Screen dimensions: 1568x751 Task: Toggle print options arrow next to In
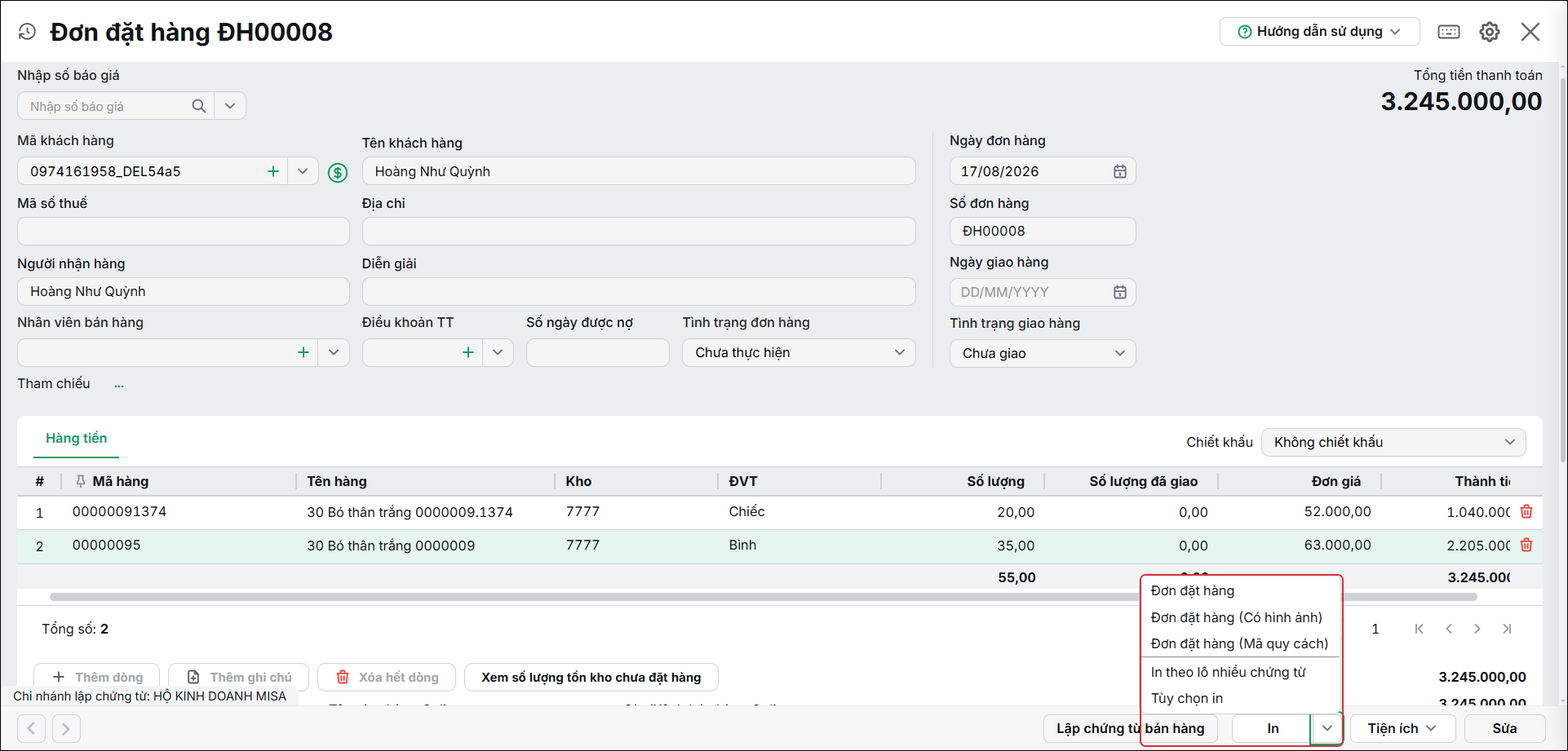pos(1327,728)
